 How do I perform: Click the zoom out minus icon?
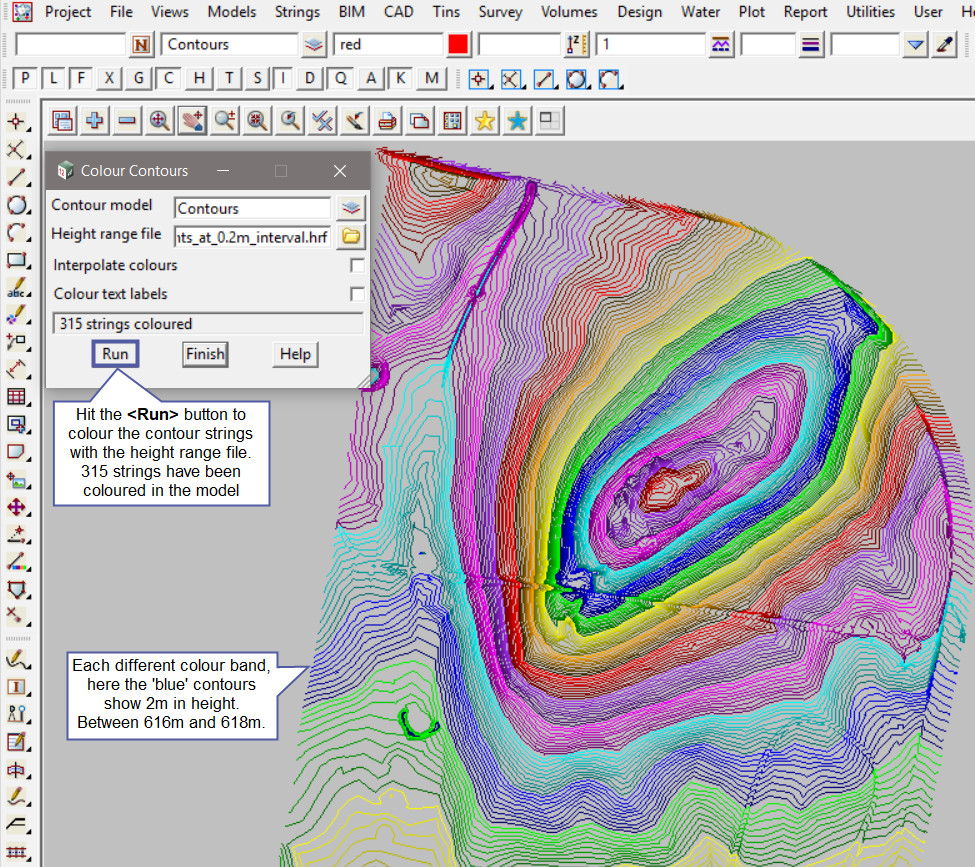127,121
